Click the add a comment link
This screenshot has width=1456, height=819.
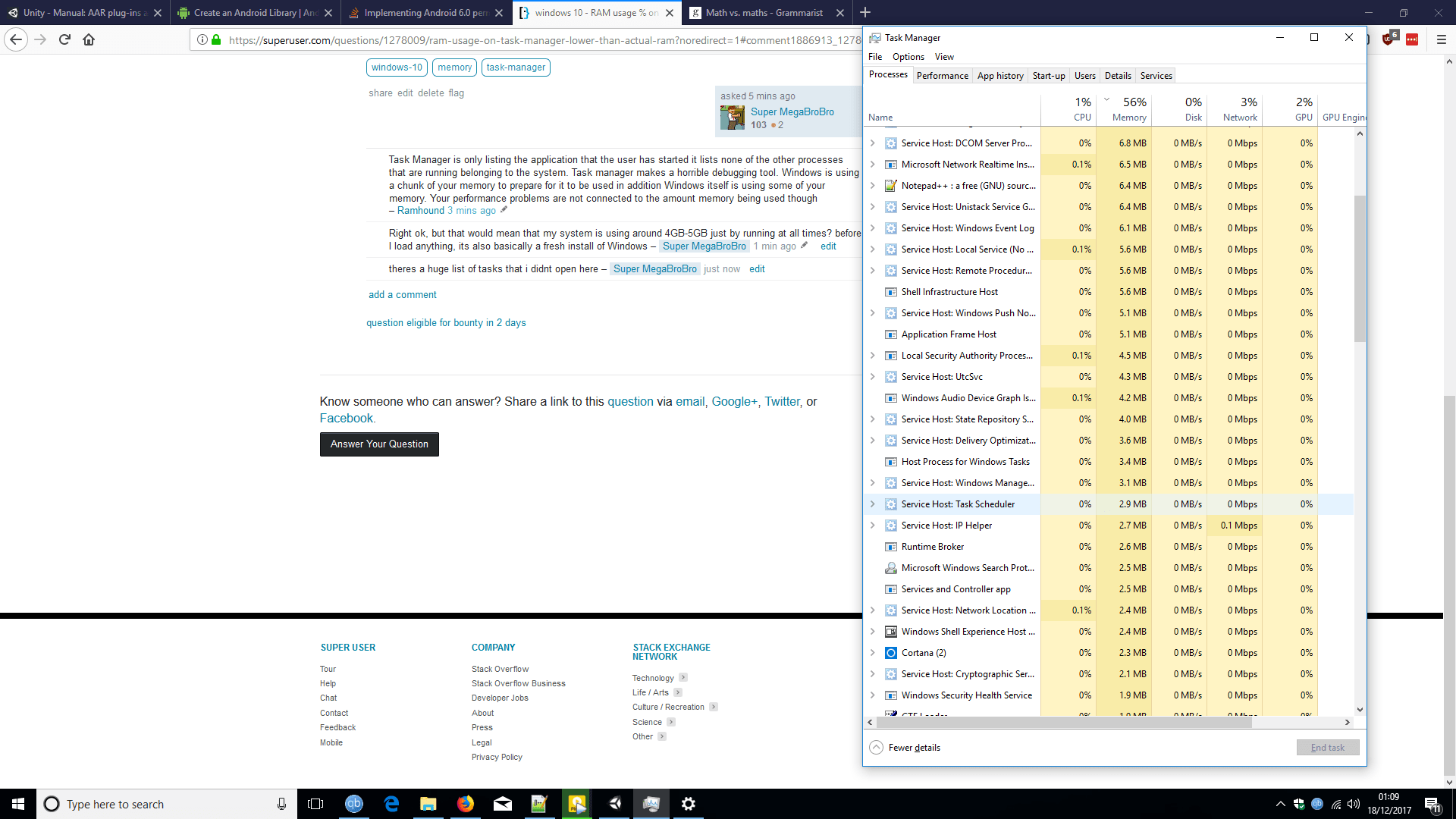pos(402,295)
